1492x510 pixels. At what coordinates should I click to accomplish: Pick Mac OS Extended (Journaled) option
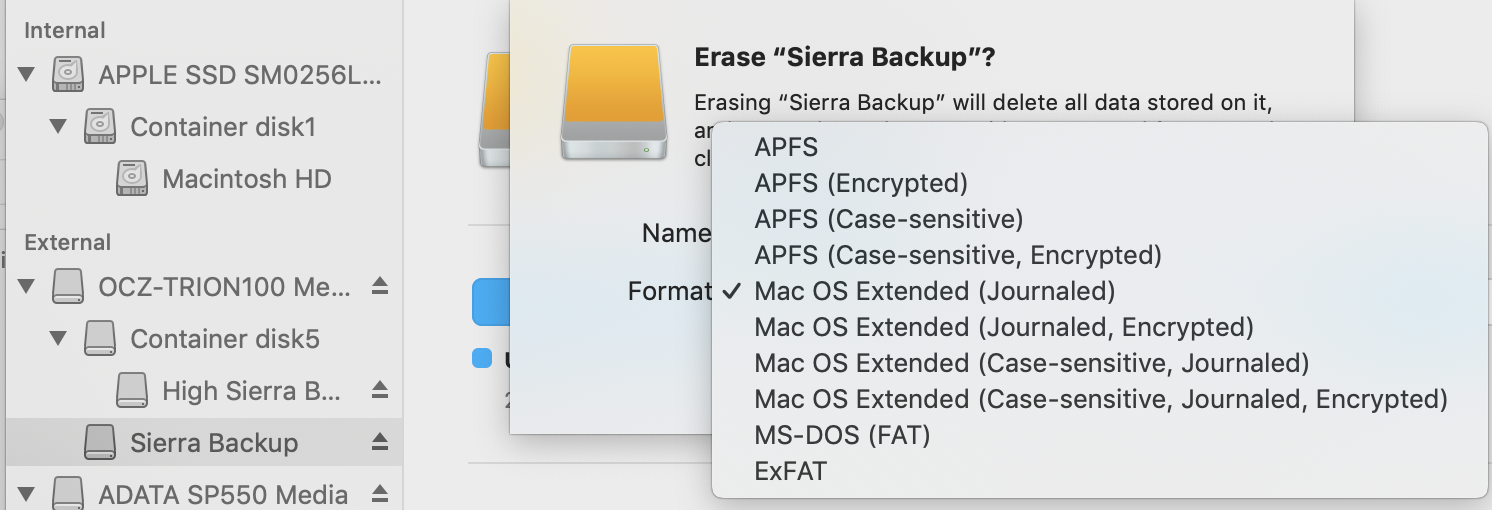pos(934,291)
